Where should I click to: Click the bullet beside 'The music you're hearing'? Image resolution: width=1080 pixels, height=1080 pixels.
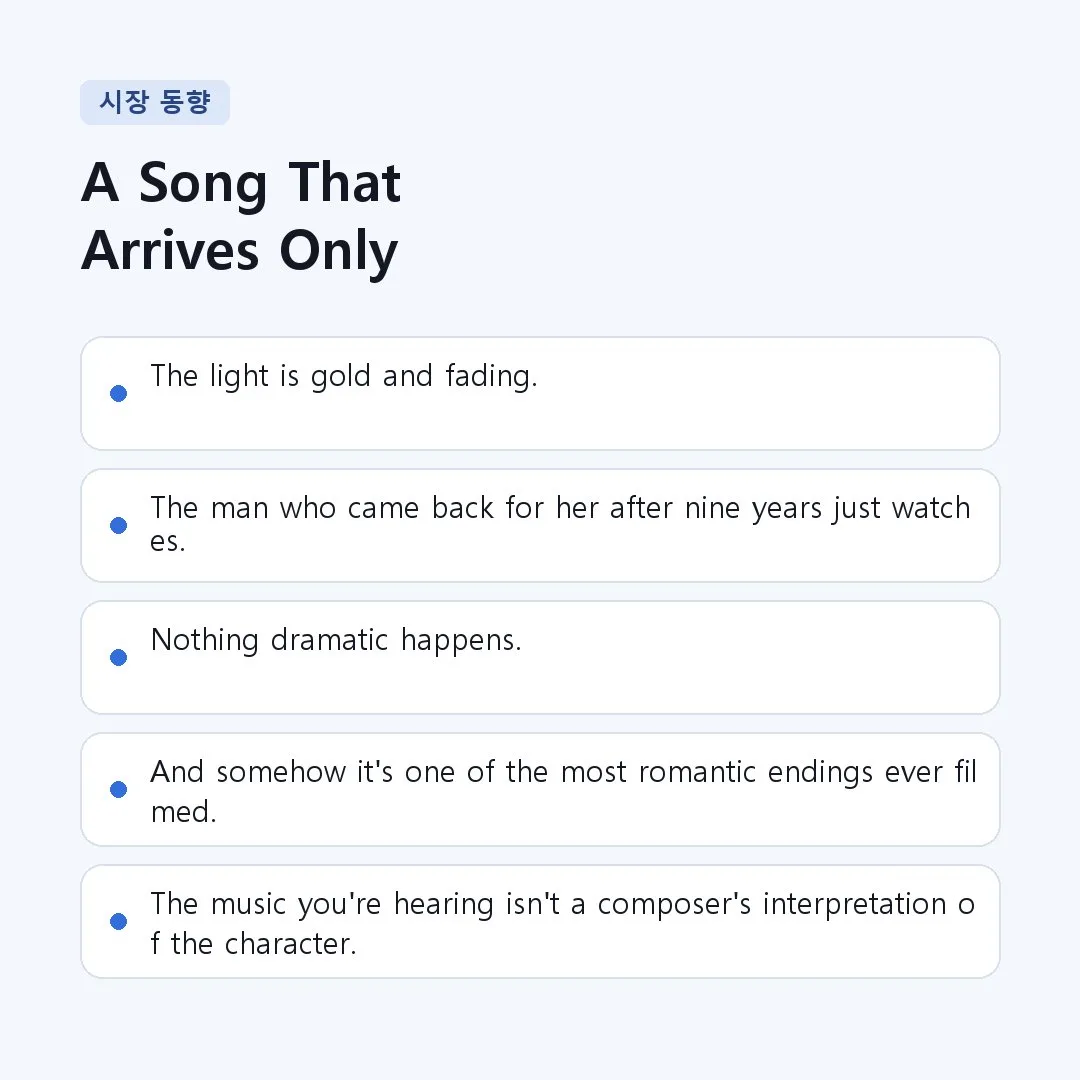click(x=118, y=922)
